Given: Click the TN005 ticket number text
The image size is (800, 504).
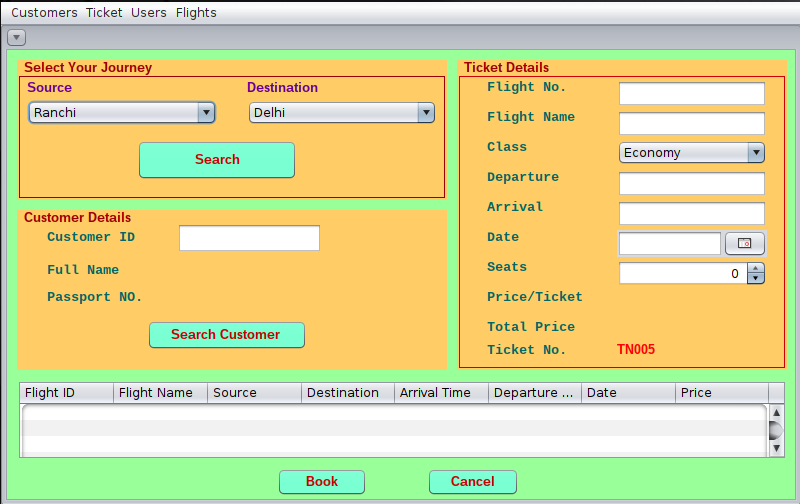Looking at the screenshot, I should [636, 349].
